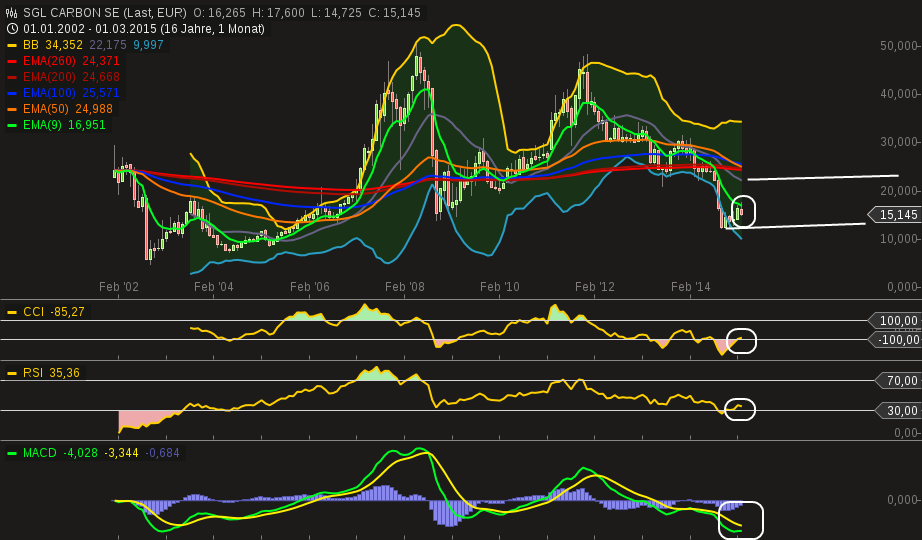Click the Feb '12 time axis label
This screenshot has width=922, height=540.
tap(595, 287)
